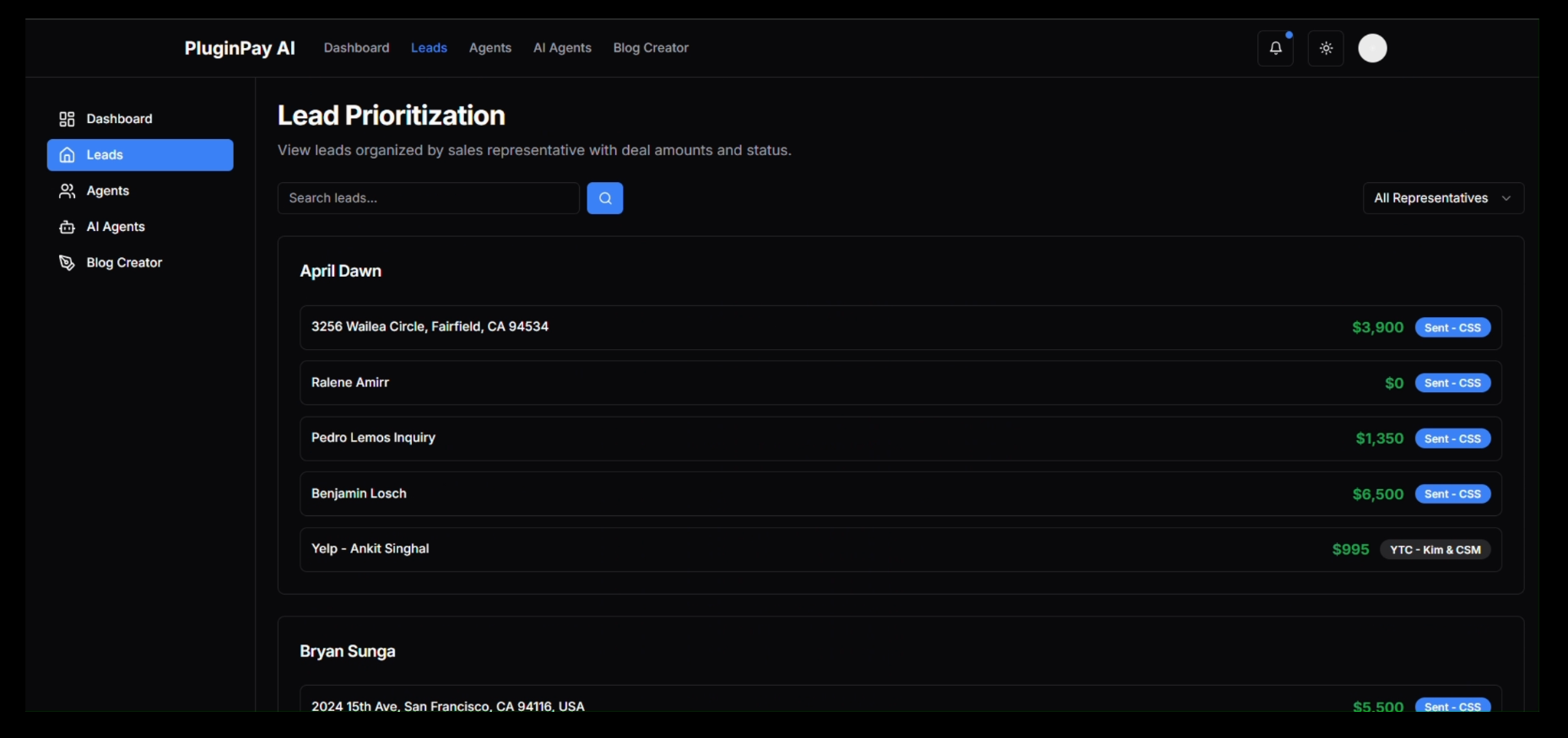Open the Ralene Amirr lead row
Image resolution: width=1568 pixels, height=738 pixels.
click(x=900, y=383)
